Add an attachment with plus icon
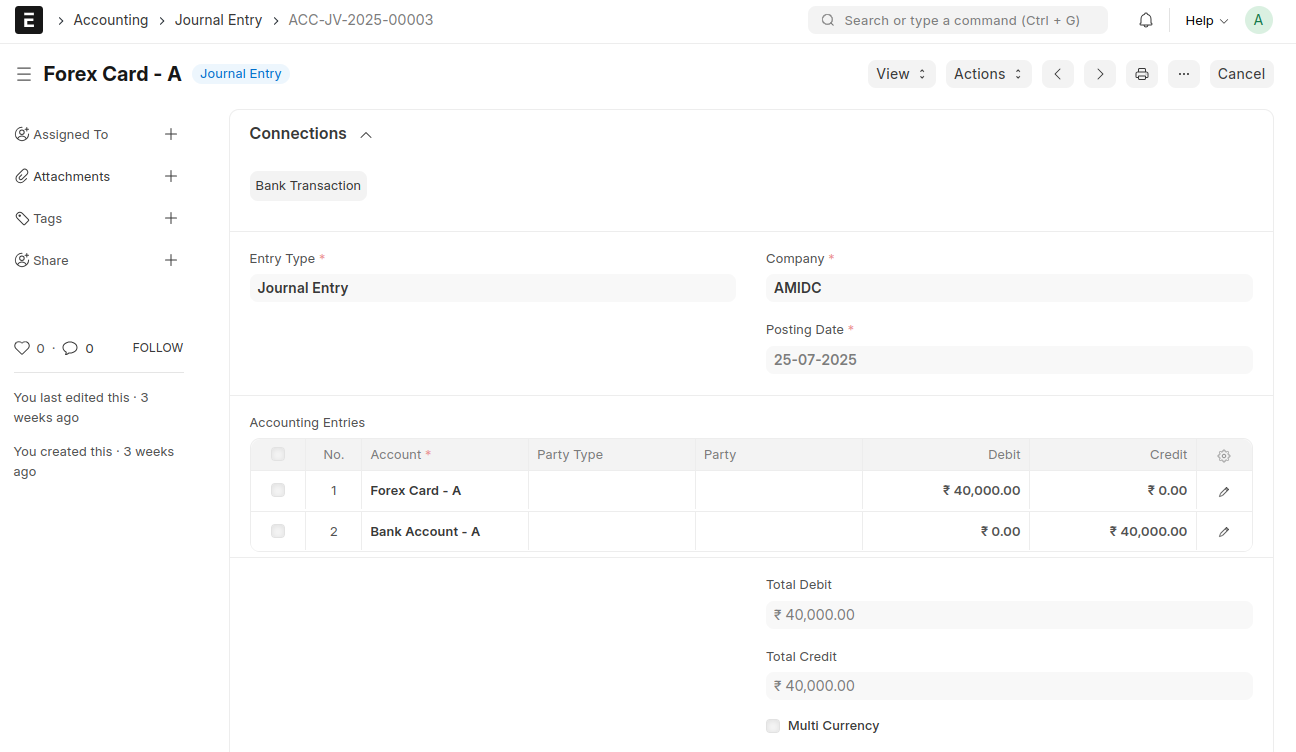 coord(171,176)
